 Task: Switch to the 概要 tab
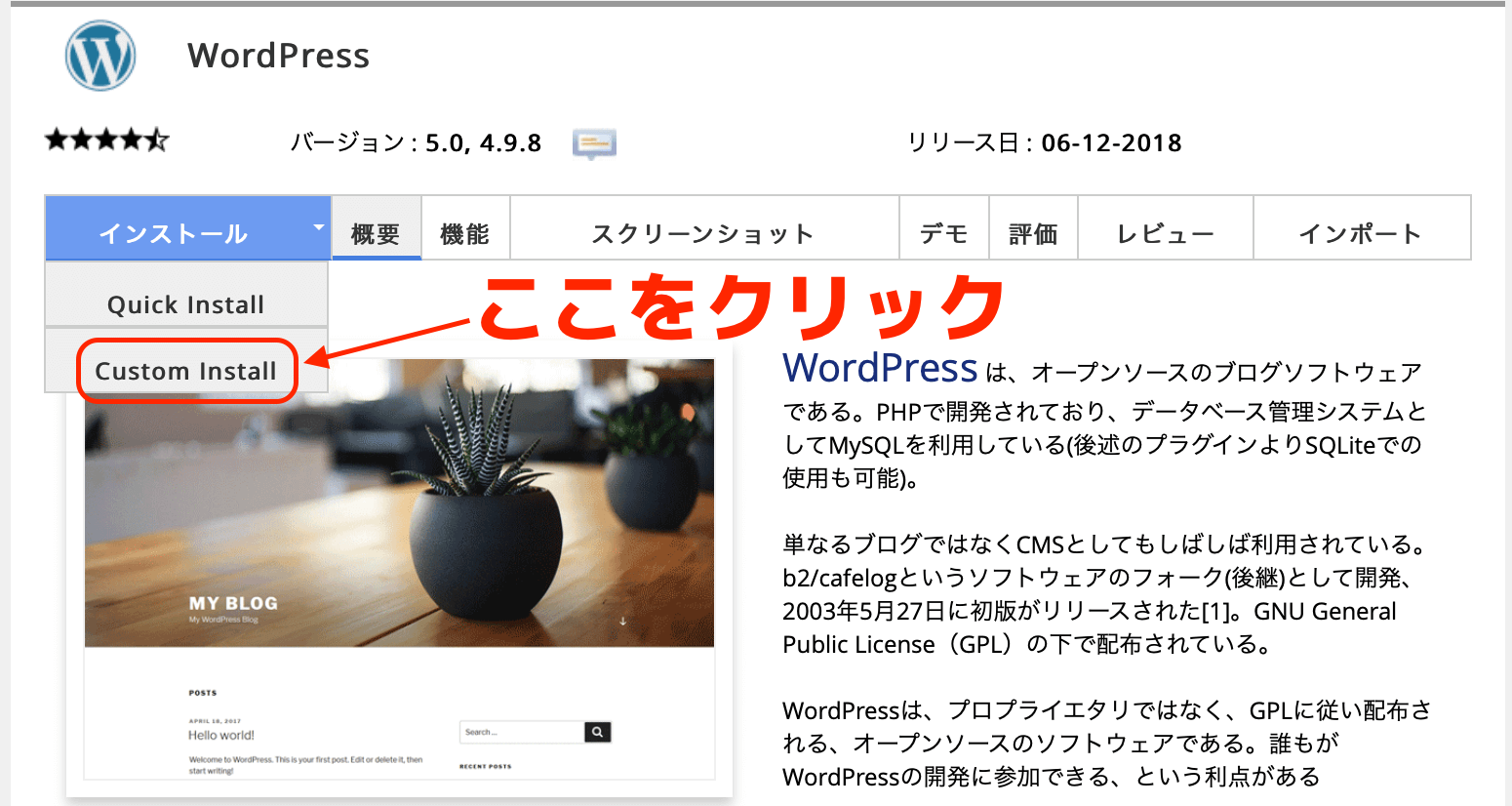376,233
